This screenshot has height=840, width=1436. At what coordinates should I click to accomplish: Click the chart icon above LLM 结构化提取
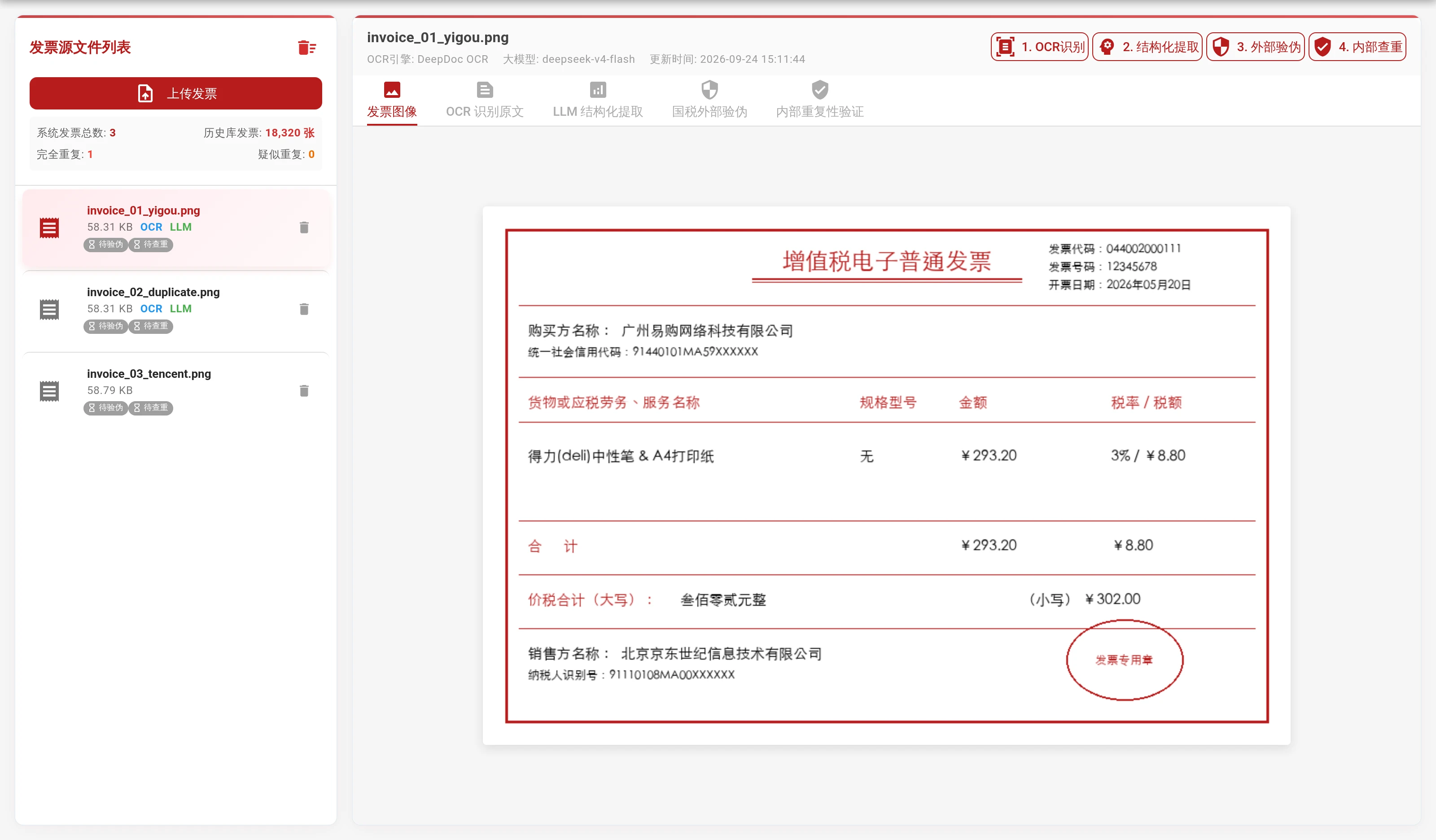pos(598,89)
